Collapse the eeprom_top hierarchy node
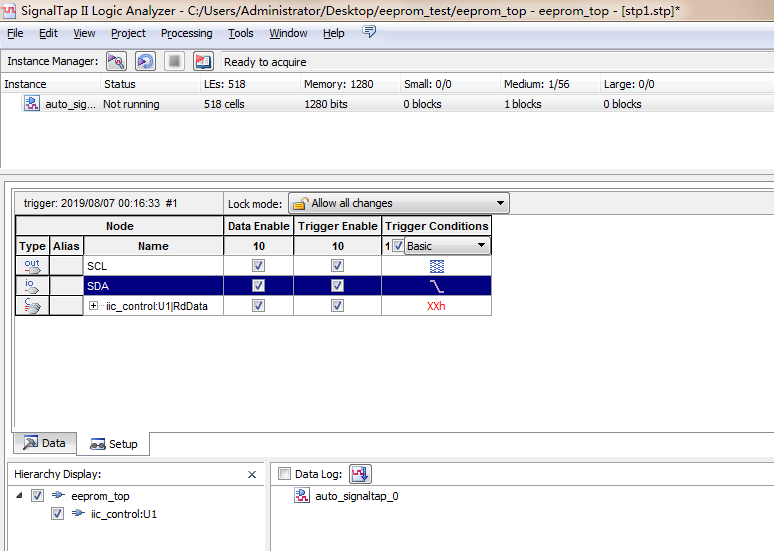Screen dimensions: 774x551 [x=19, y=495]
